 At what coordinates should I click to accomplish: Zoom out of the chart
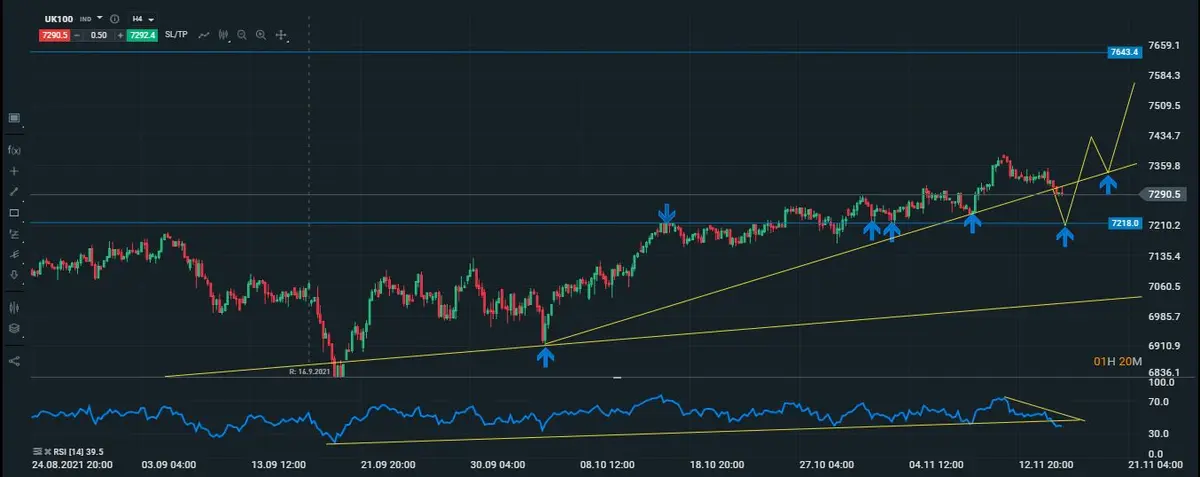[x=242, y=35]
